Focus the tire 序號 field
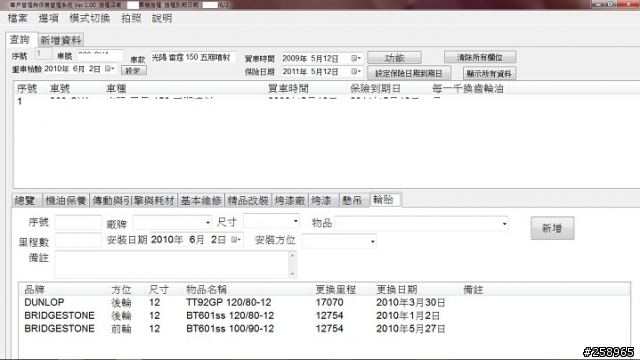640x360 pixels. pyautogui.click(x=78, y=222)
